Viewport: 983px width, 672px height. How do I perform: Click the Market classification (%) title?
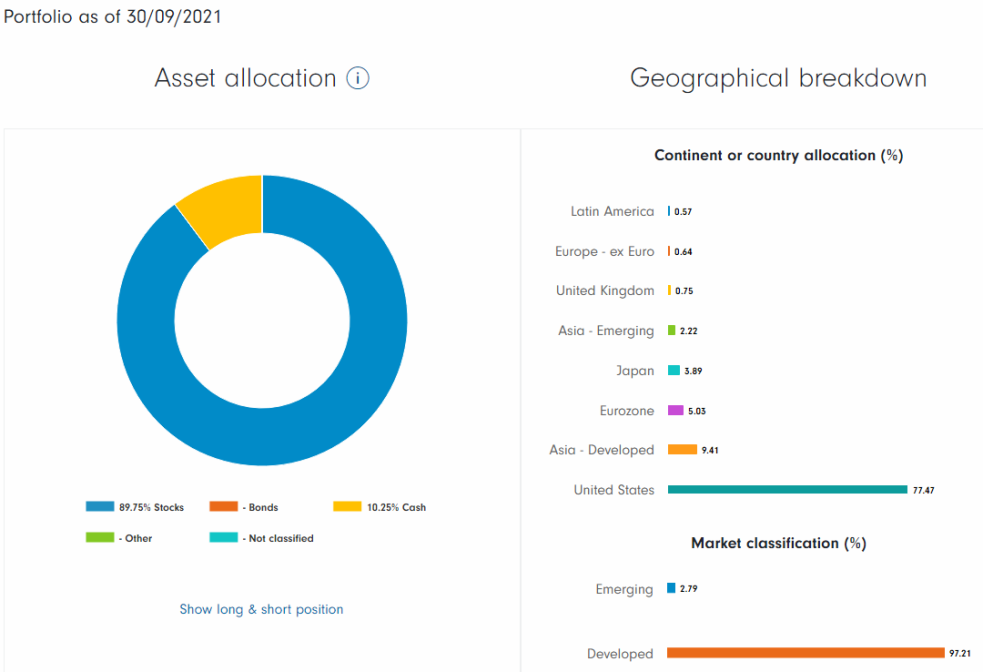pos(779,543)
